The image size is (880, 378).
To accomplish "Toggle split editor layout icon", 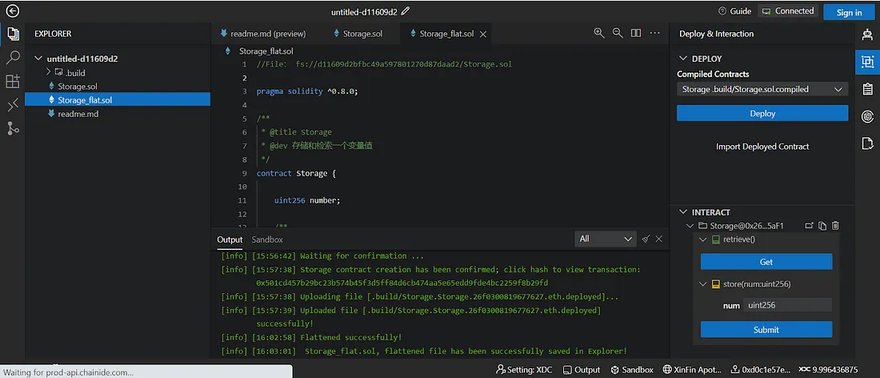I will [636, 33].
